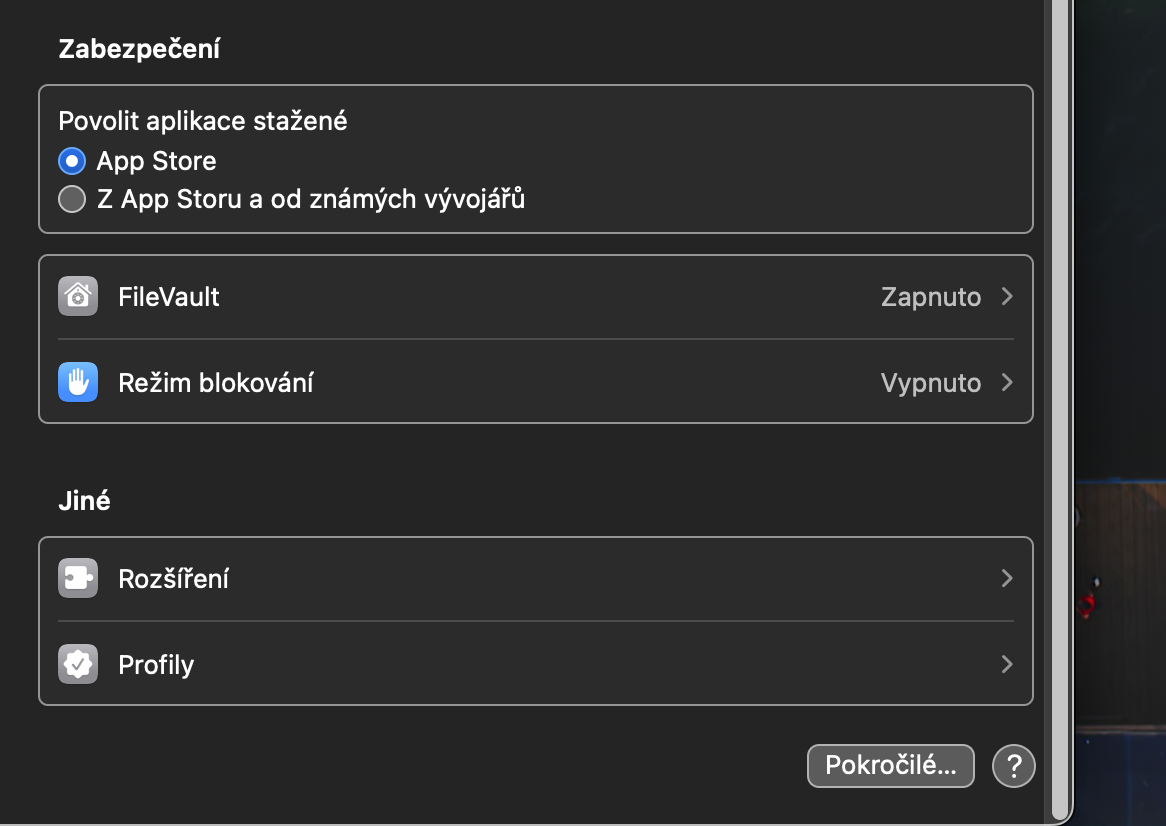The height and width of the screenshot is (826, 1166).
Task: Open help with the question mark button
Action: 1013,766
